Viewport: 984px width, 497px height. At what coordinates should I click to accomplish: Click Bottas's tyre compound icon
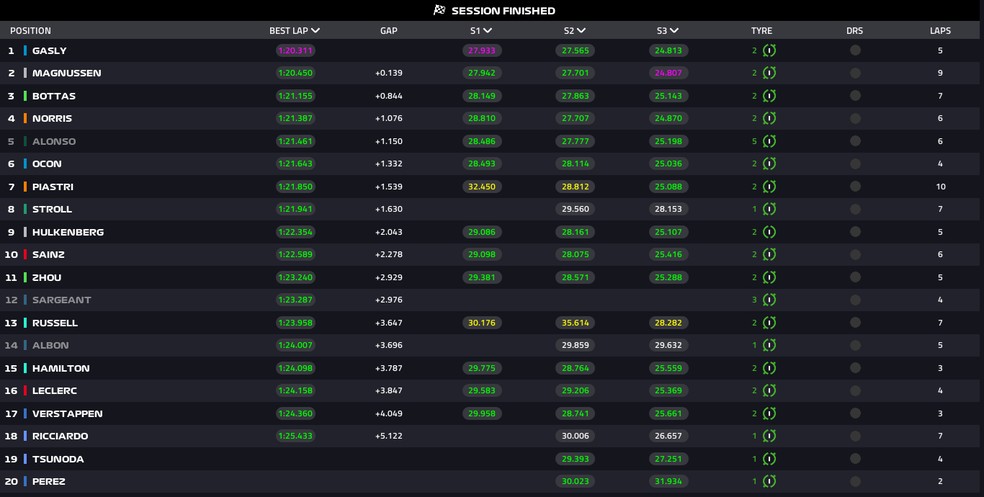pos(769,96)
